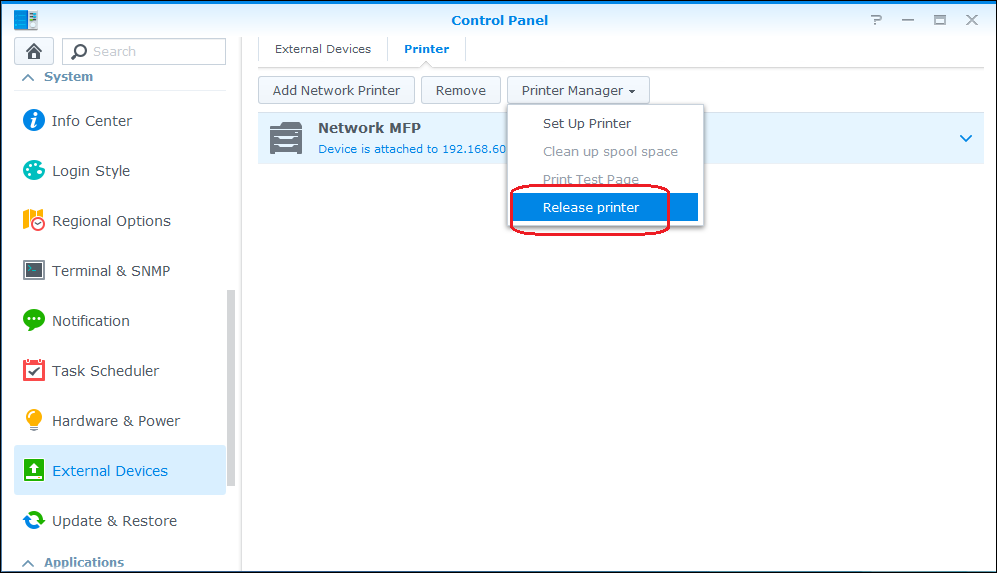The height and width of the screenshot is (573, 997).
Task: Open Login Style settings
Action: (120, 170)
